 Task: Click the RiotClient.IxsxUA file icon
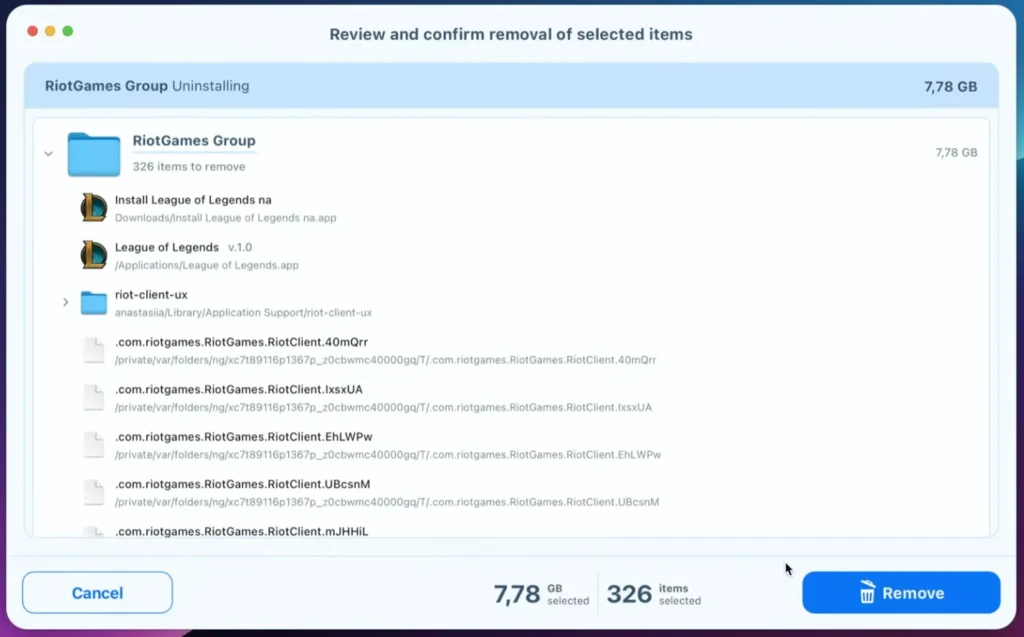pyautogui.click(x=94, y=398)
